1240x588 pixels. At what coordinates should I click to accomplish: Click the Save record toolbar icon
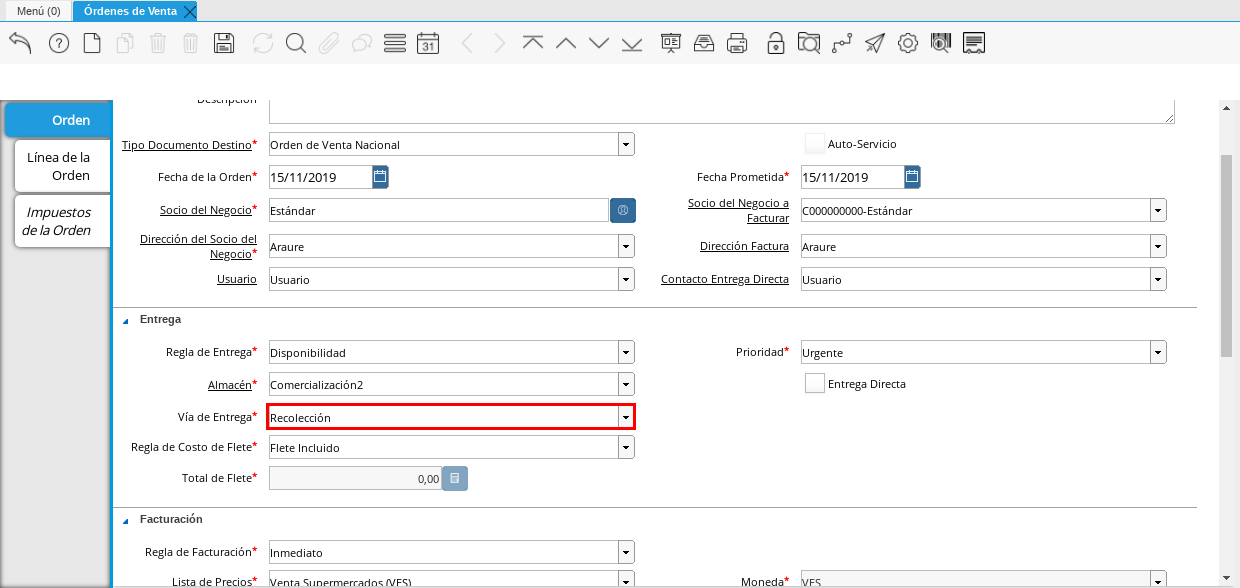tap(224, 43)
